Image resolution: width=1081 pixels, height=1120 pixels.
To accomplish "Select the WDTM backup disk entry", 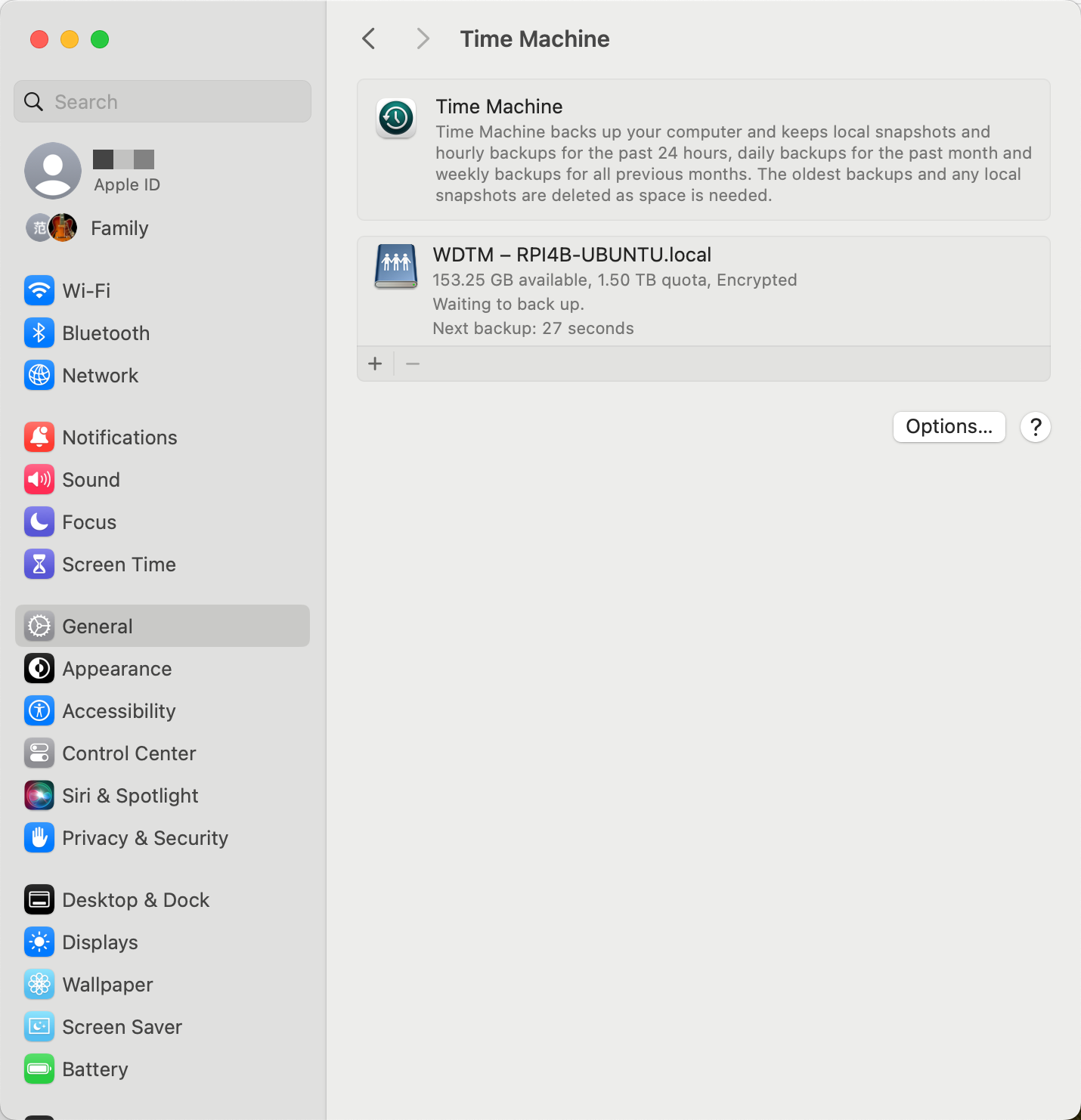I will pos(703,291).
